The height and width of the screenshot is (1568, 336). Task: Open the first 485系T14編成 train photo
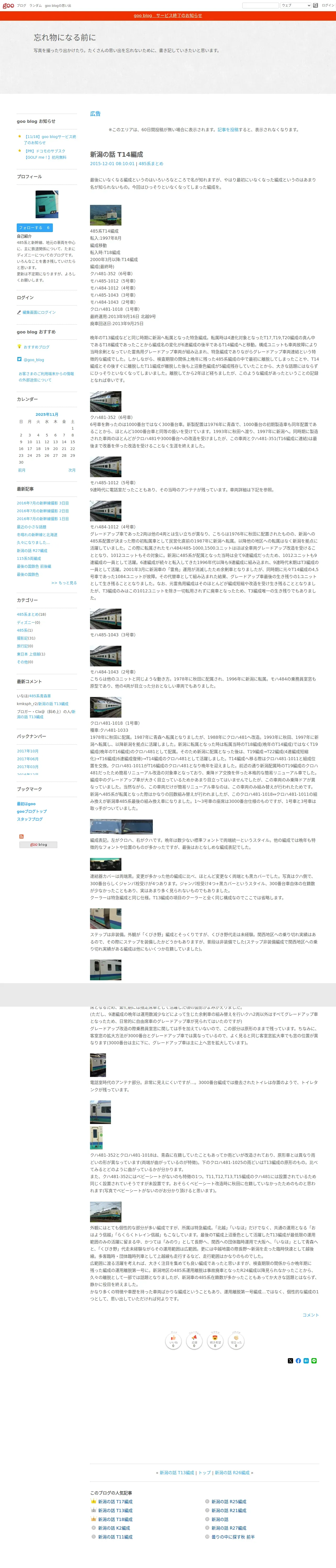point(105,215)
